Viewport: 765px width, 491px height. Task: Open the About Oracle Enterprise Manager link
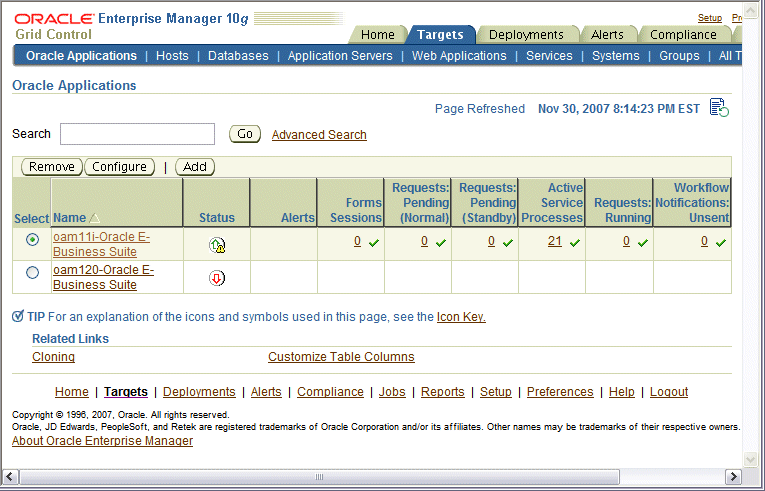click(102, 441)
